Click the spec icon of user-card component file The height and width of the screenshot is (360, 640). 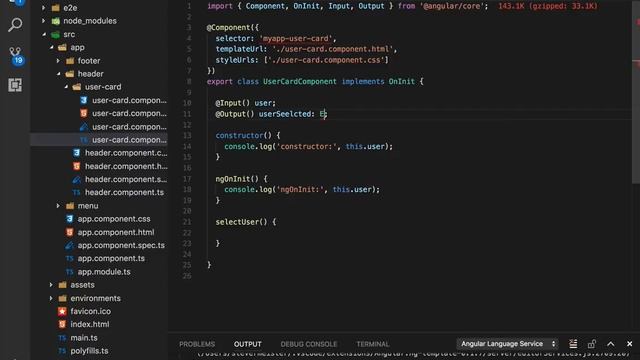[x=84, y=127]
